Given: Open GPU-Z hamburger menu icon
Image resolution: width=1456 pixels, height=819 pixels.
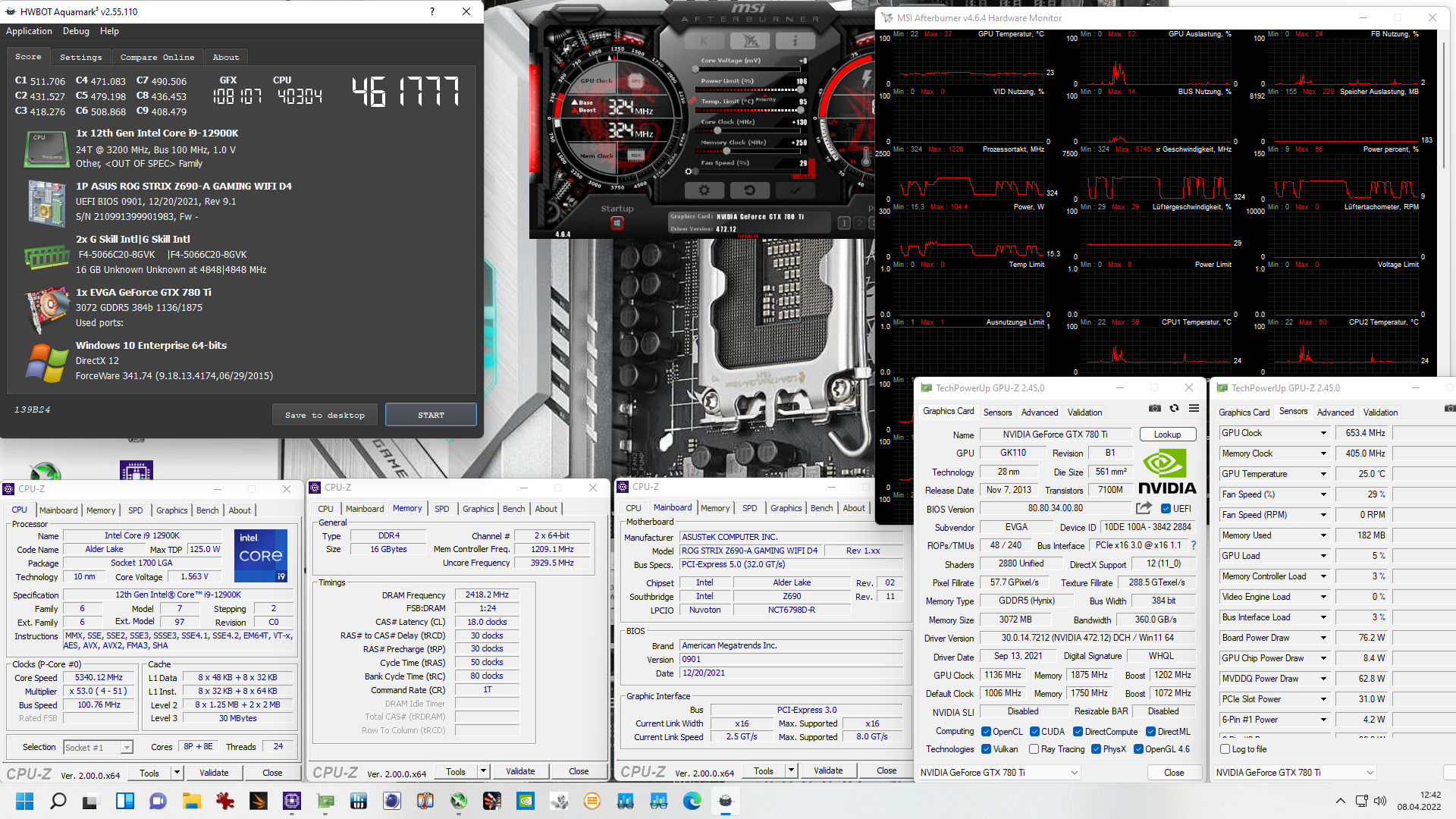Looking at the screenshot, I should (x=1194, y=408).
